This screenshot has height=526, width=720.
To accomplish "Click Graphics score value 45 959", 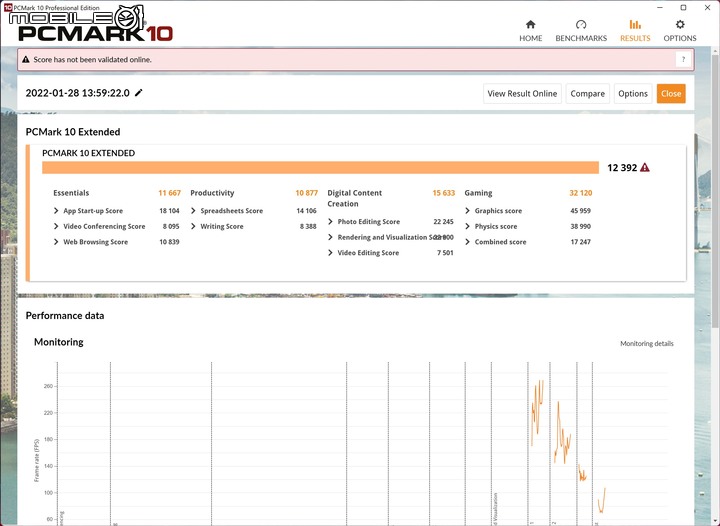I will [x=580, y=211].
